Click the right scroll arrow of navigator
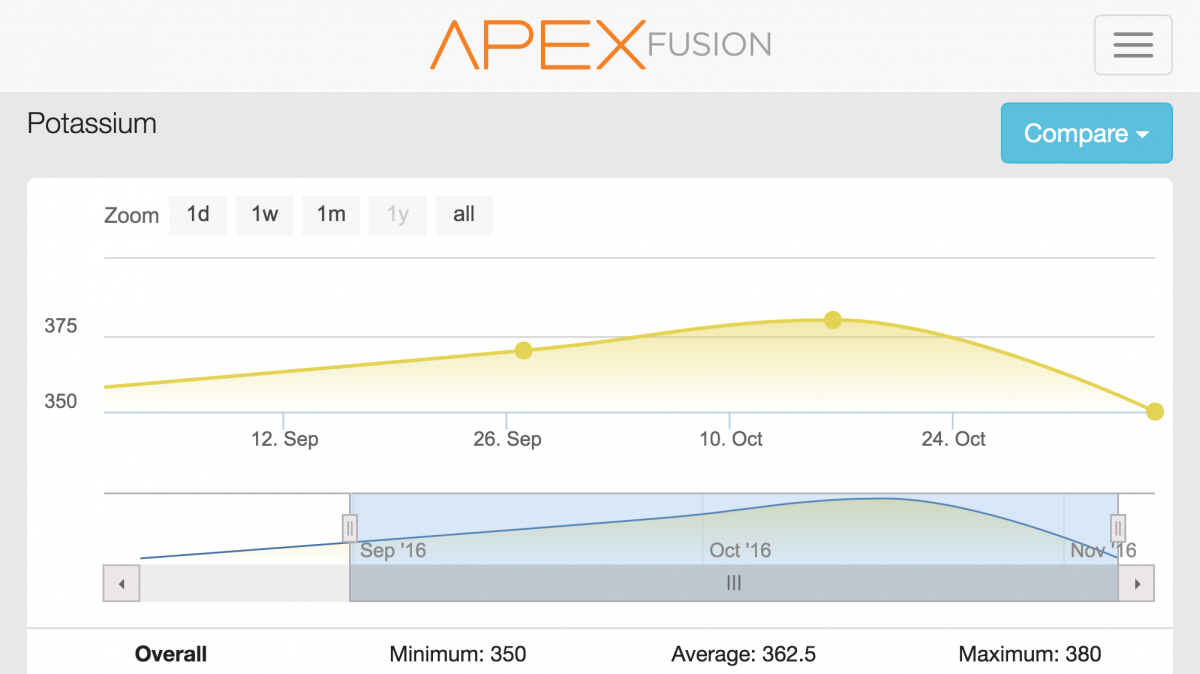This screenshot has width=1200, height=674. coord(1136,583)
